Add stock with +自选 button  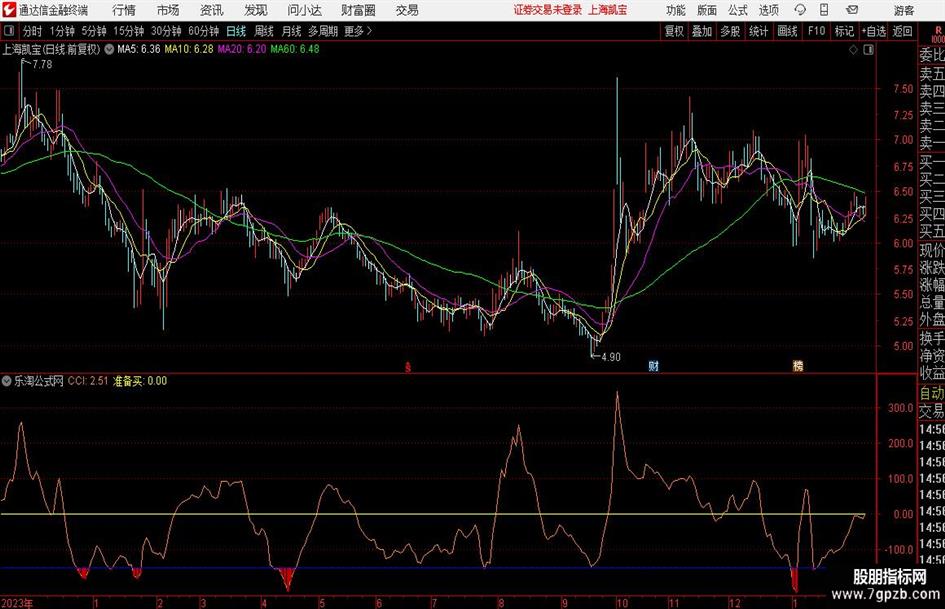coord(873,31)
